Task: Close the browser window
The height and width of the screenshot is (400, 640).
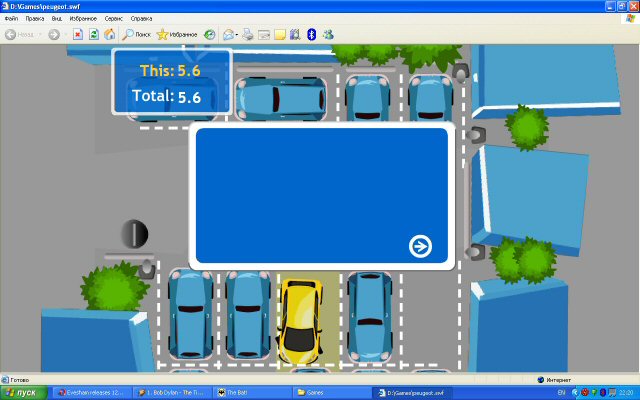Action: [x=633, y=6]
